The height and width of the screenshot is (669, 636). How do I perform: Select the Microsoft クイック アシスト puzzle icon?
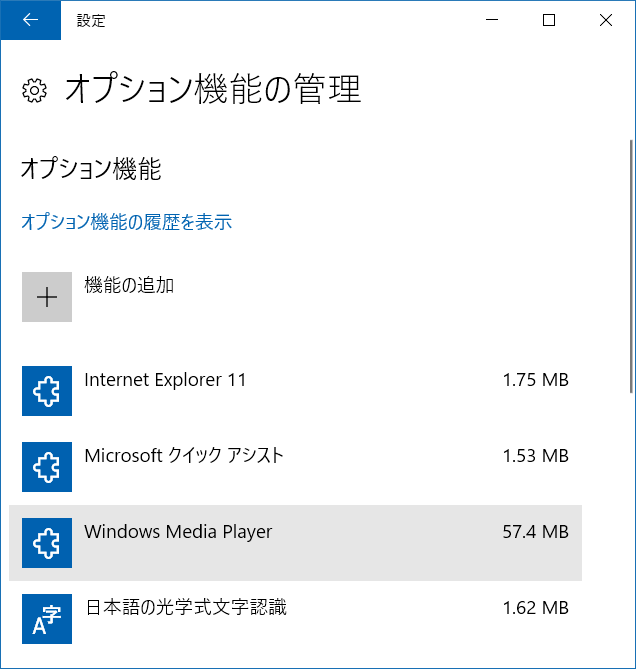[x=47, y=467]
